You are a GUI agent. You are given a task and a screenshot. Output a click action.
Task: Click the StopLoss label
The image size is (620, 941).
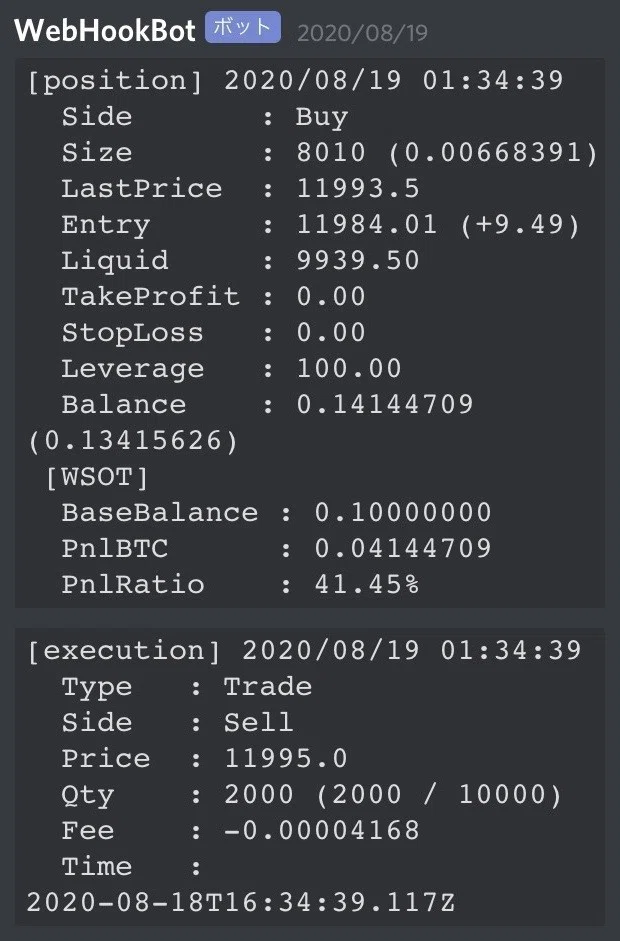pos(133,332)
